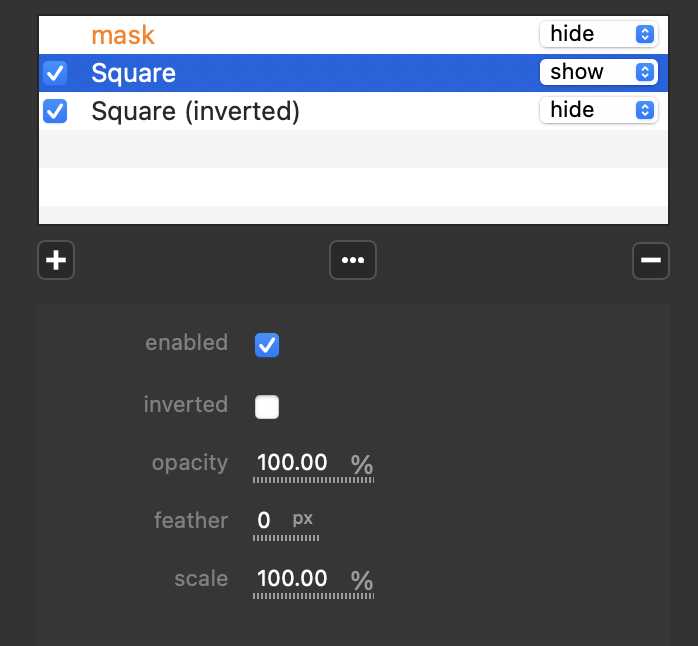This screenshot has width=698, height=646.
Task: Uncheck the Square (inverted) row checkbox
Action: tap(55, 111)
